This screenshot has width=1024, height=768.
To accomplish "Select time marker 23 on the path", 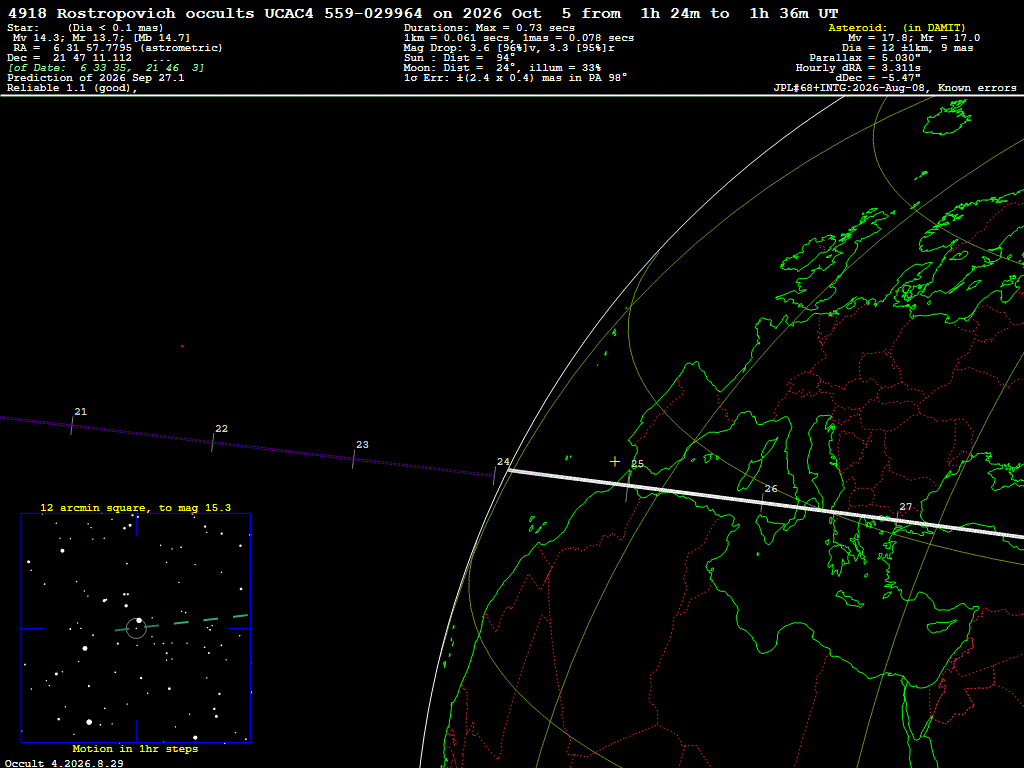I will click(x=362, y=445).
